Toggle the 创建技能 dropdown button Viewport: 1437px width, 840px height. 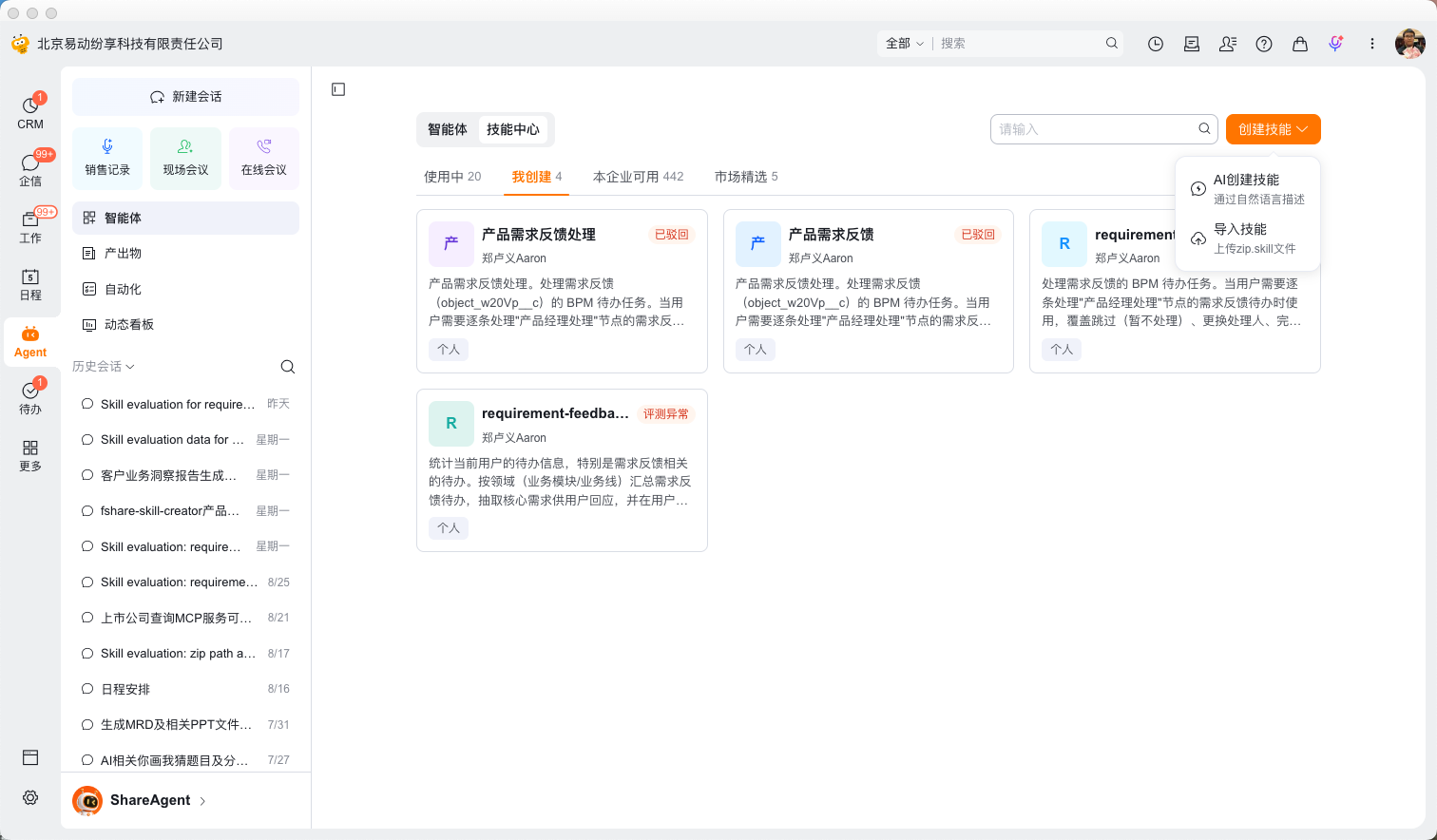pos(1274,129)
